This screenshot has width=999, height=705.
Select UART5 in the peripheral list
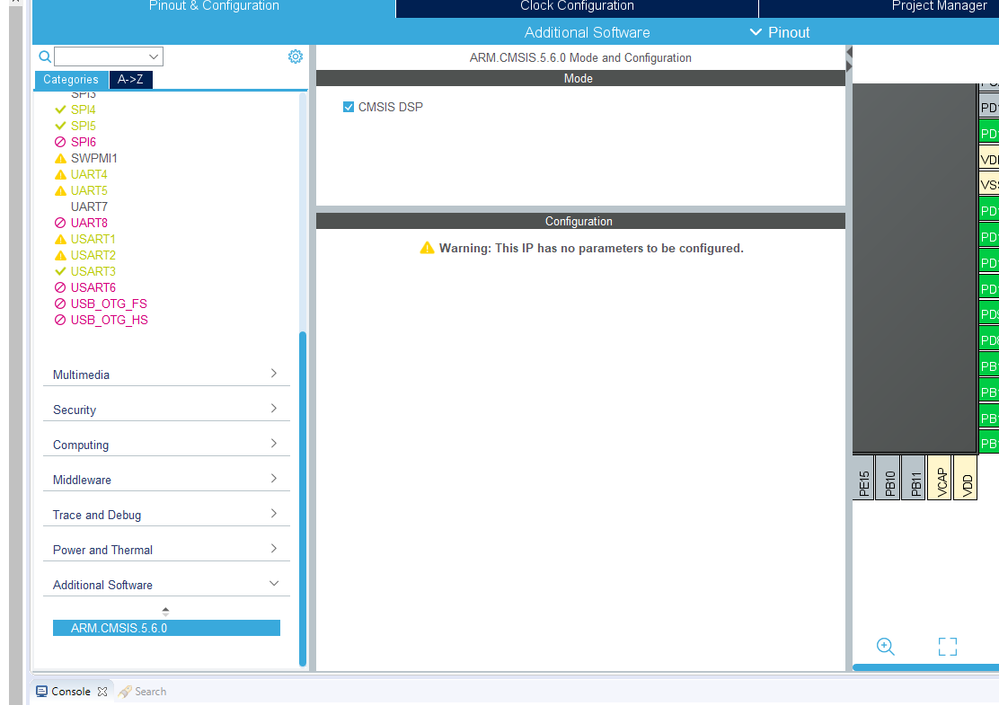click(x=89, y=190)
